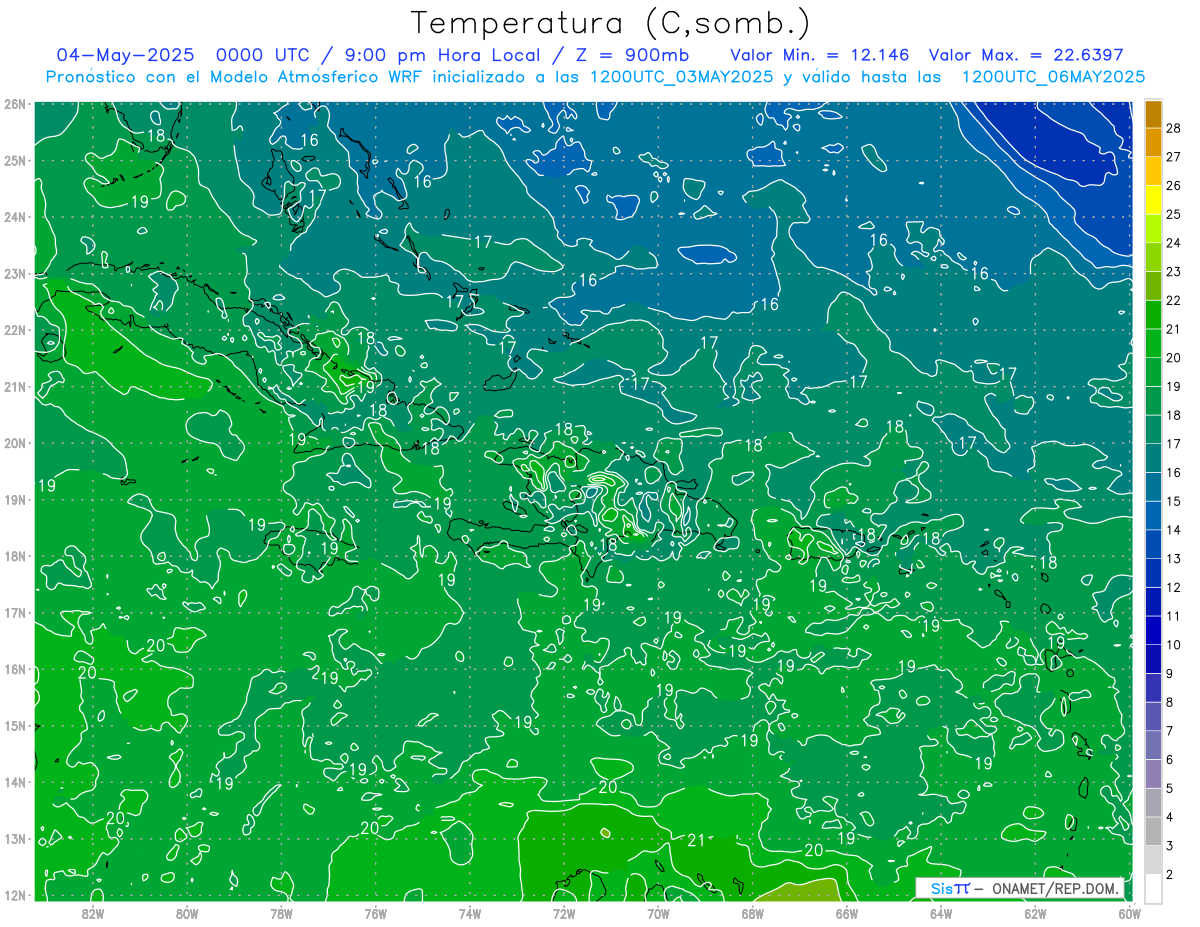Click the 19N latitude axis label
Screen dimensions: 1200x927
pos(15,499)
